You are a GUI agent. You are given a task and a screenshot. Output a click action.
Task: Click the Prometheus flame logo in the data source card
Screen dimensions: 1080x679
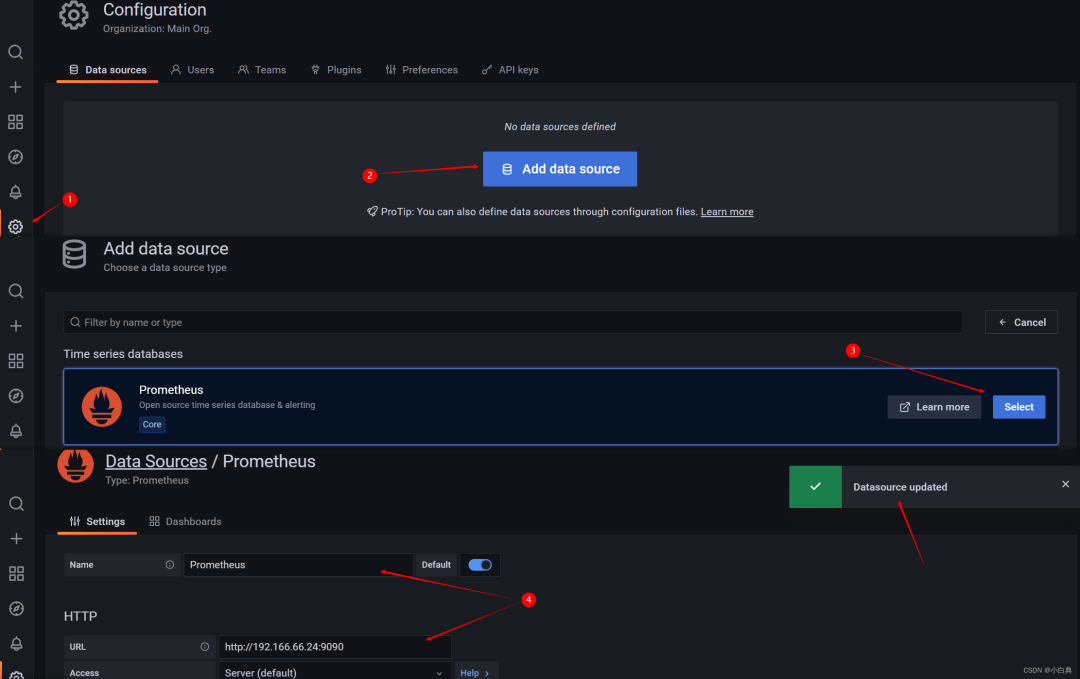pyautogui.click(x=102, y=406)
